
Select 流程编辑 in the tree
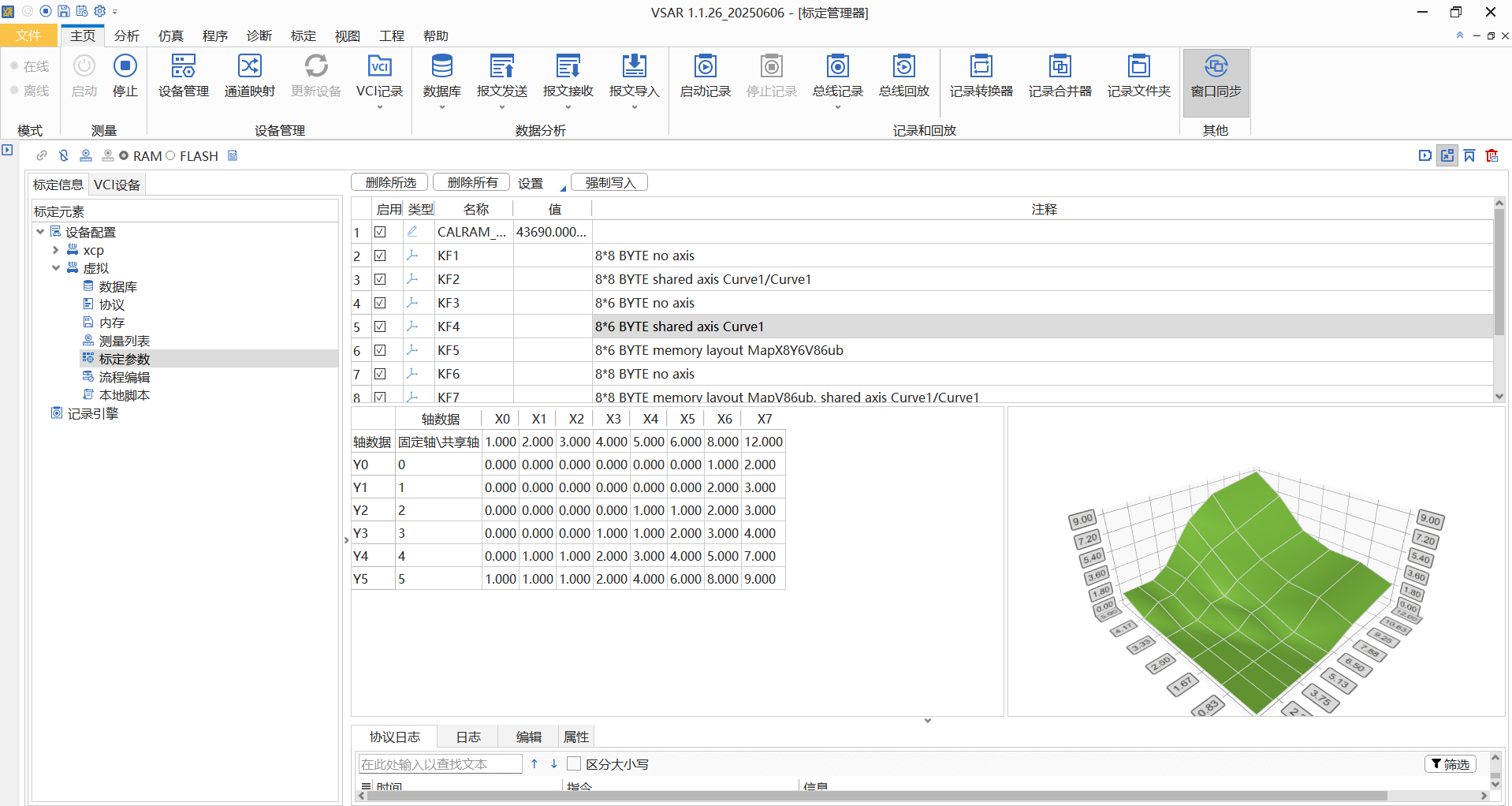pos(125,377)
